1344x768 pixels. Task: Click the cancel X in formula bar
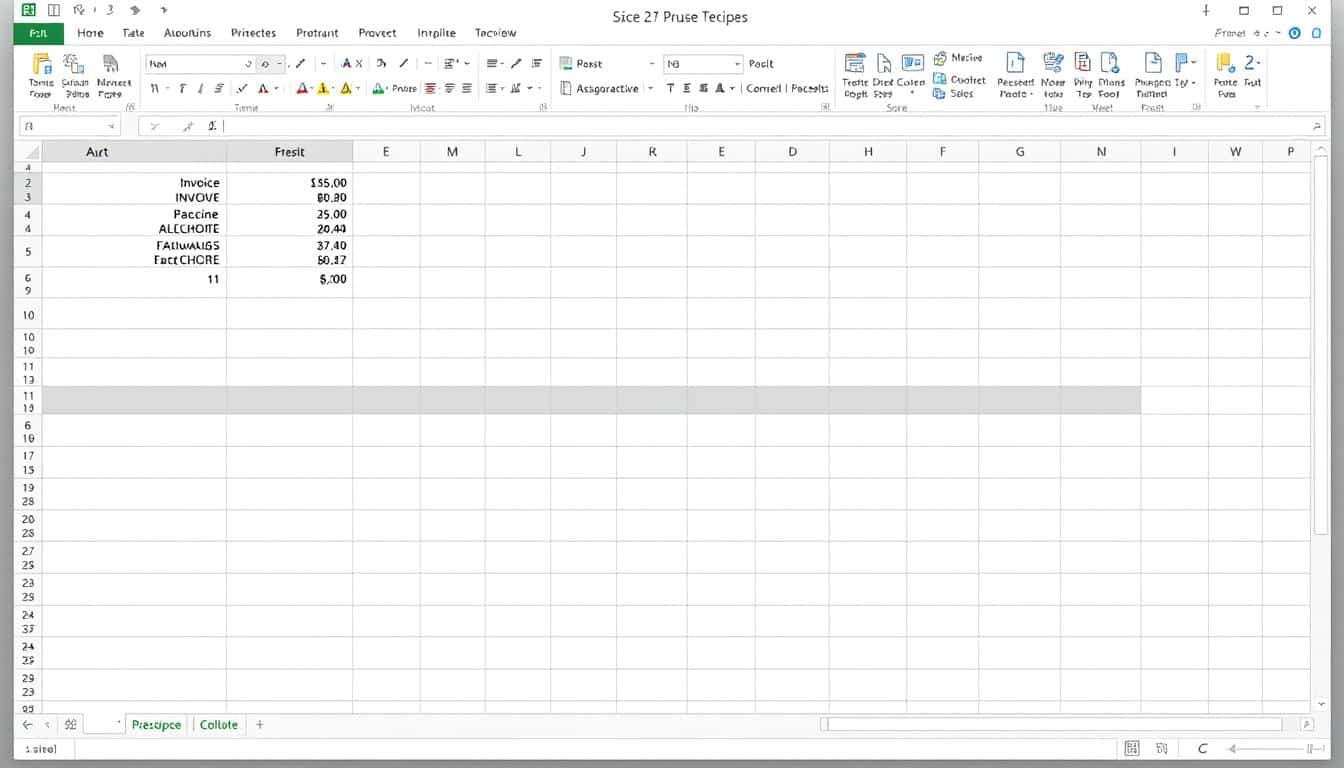(154, 127)
